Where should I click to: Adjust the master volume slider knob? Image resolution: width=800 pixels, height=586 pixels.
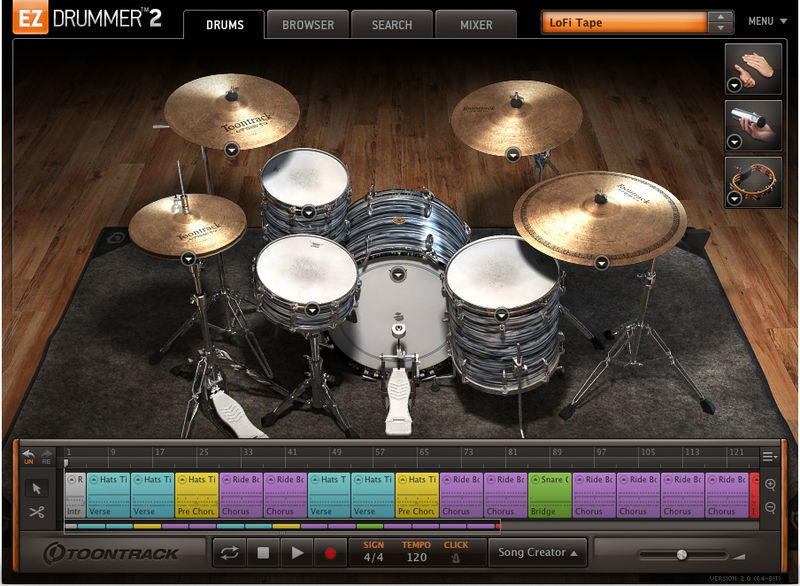[682, 555]
